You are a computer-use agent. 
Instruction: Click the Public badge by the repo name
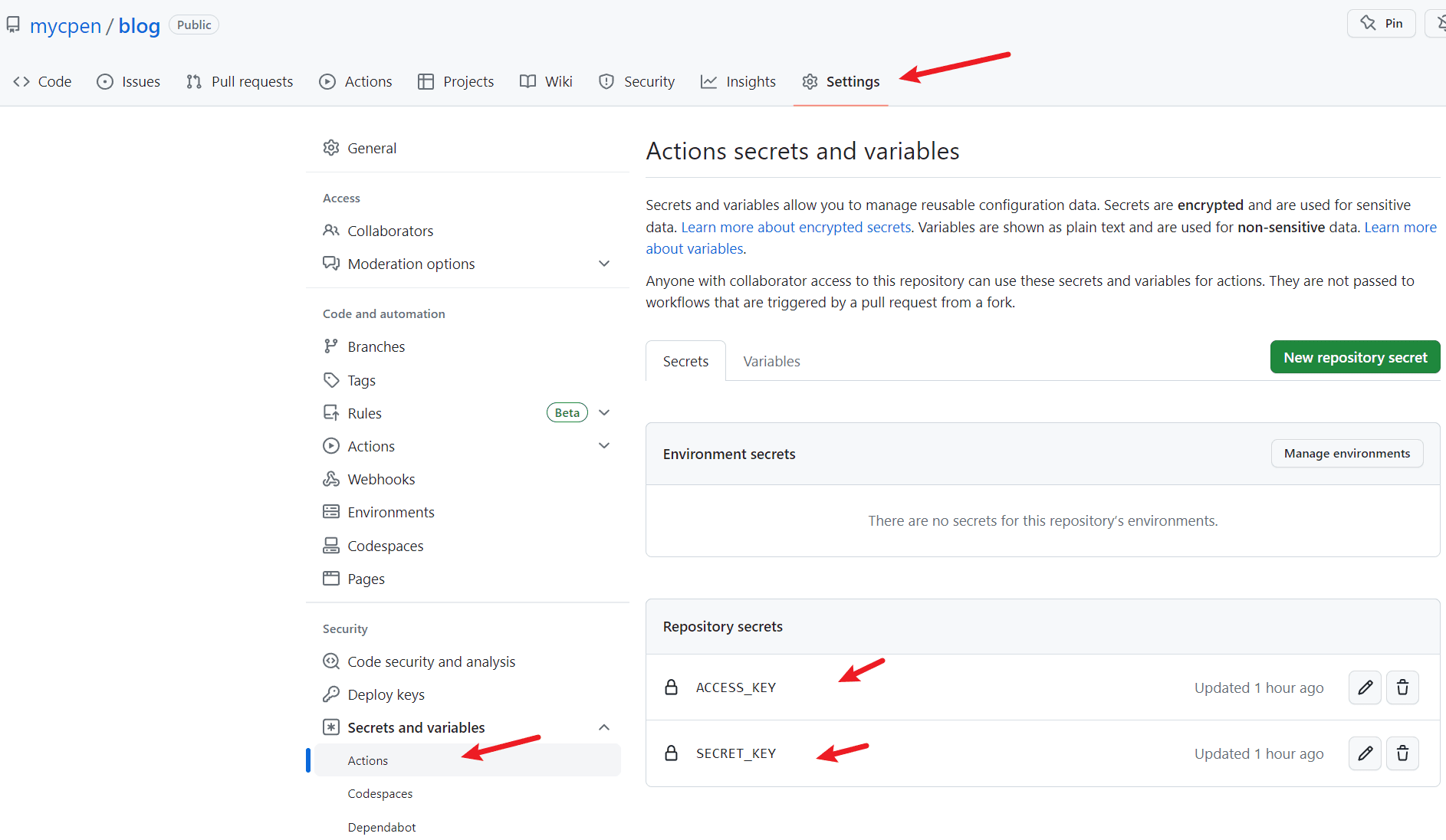click(x=194, y=25)
